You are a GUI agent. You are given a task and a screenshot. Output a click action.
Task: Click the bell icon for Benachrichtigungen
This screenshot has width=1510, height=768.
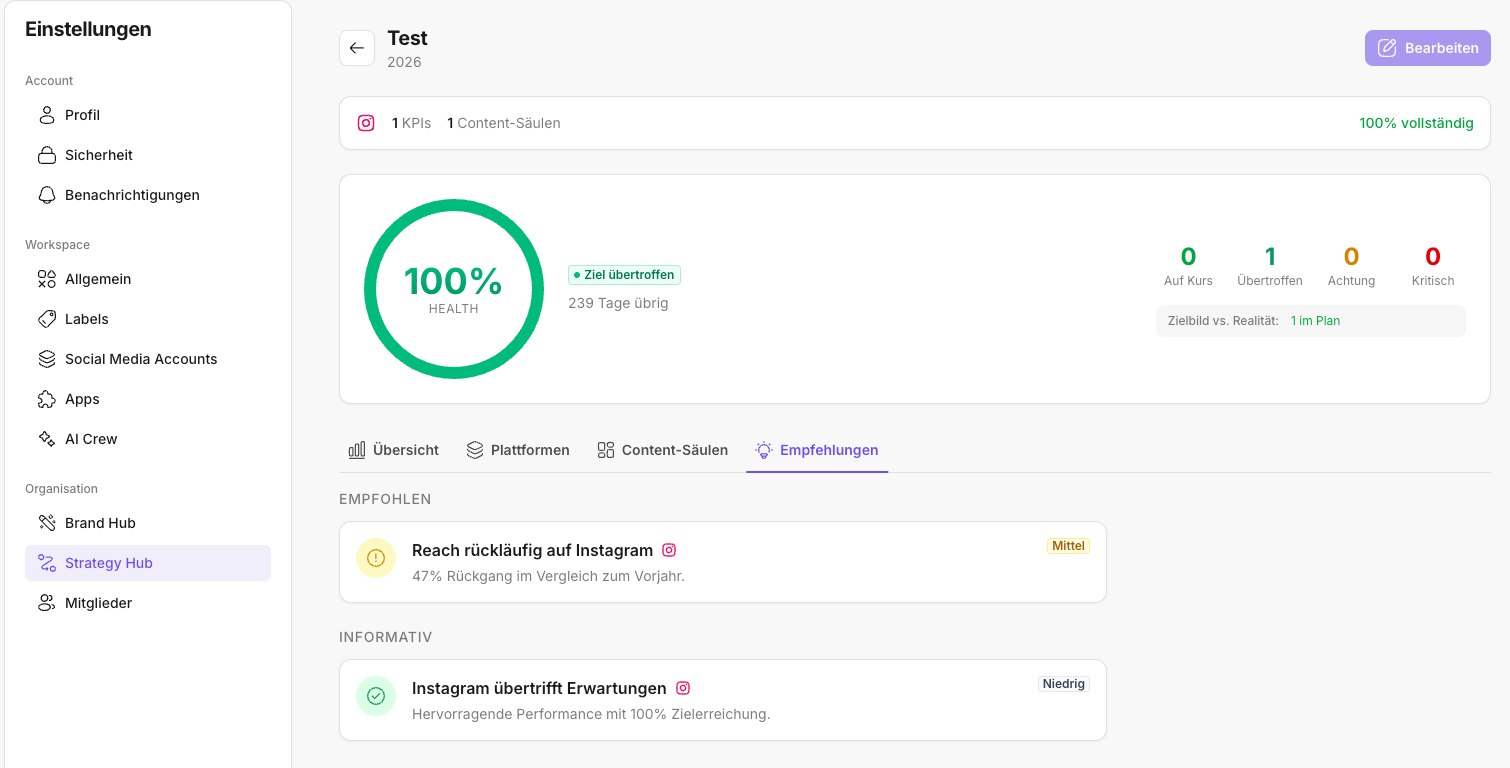[47, 195]
